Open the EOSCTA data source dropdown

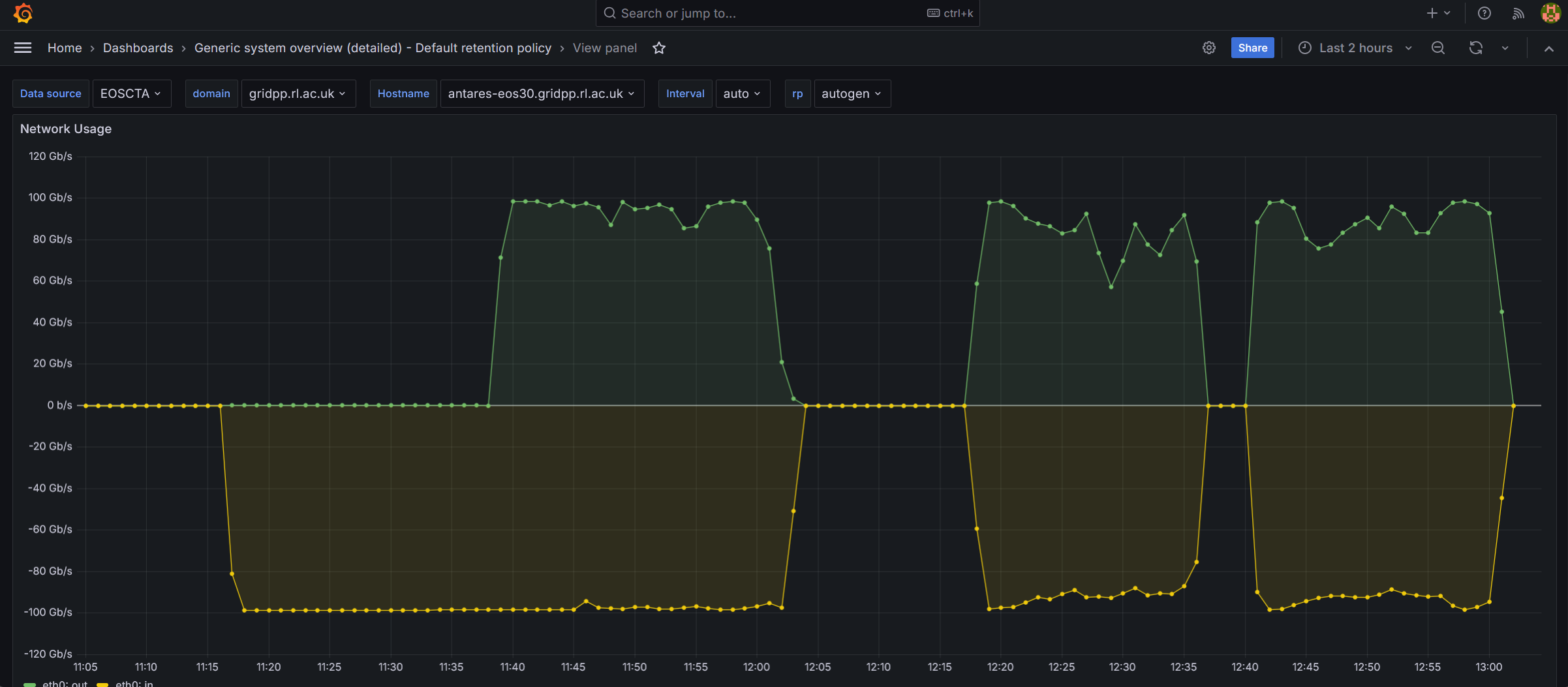pos(131,93)
